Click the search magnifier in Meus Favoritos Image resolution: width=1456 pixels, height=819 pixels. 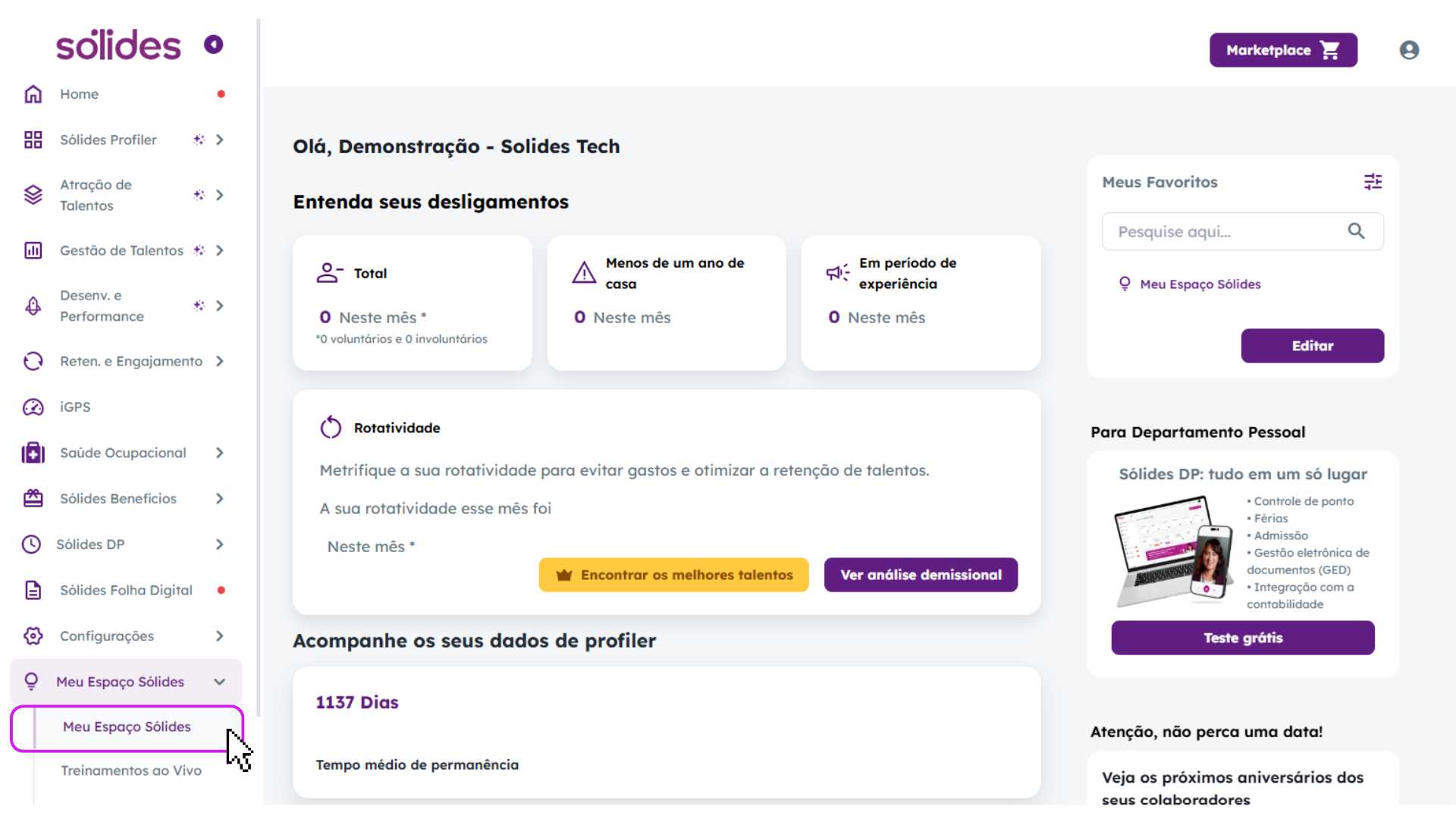[1356, 231]
